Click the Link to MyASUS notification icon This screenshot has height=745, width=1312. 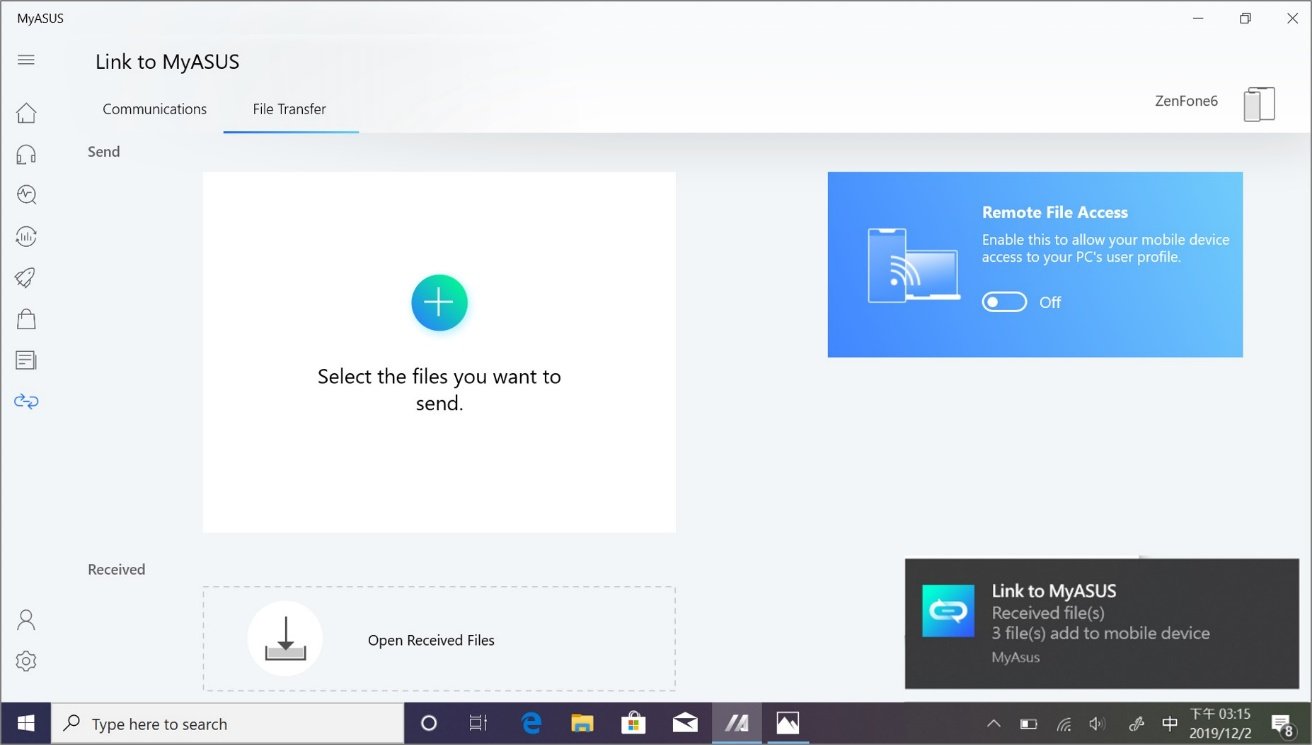click(948, 611)
